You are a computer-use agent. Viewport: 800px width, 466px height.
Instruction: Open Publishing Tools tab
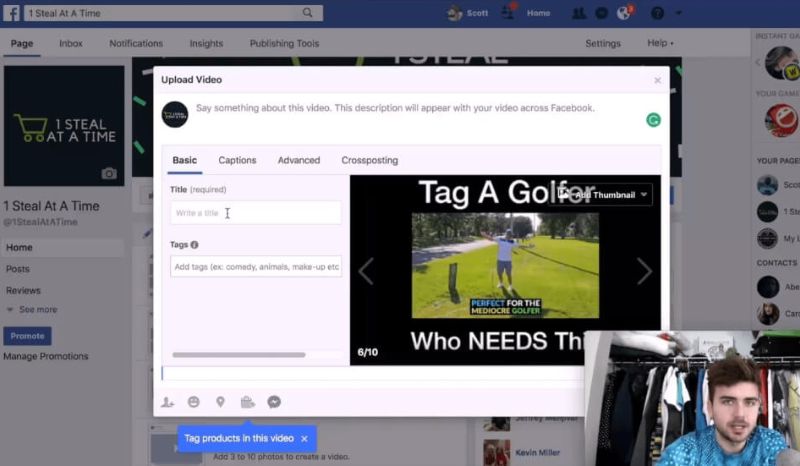tap(284, 43)
